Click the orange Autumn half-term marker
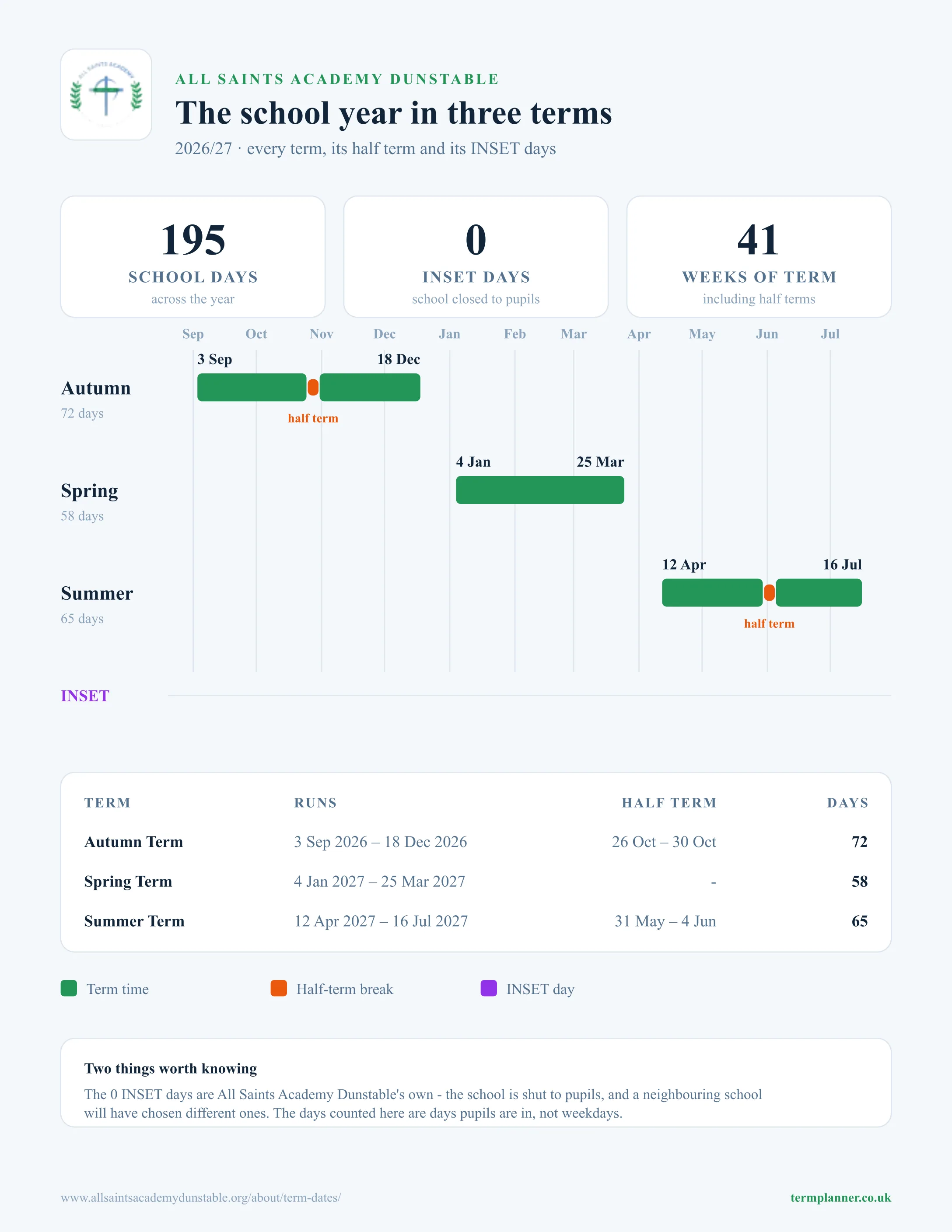952x1232 pixels. [313, 388]
